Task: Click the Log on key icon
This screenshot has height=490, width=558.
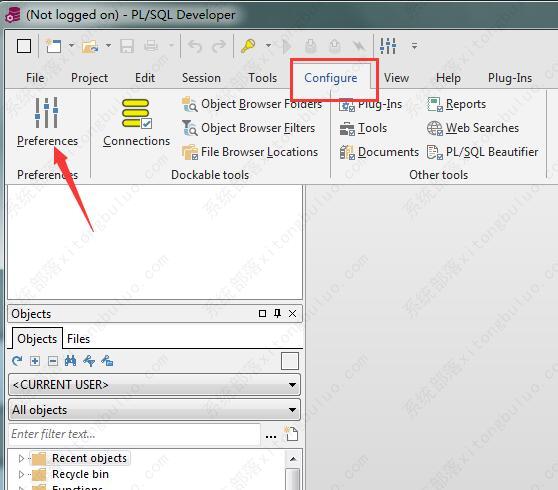Action: click(248, 46)
